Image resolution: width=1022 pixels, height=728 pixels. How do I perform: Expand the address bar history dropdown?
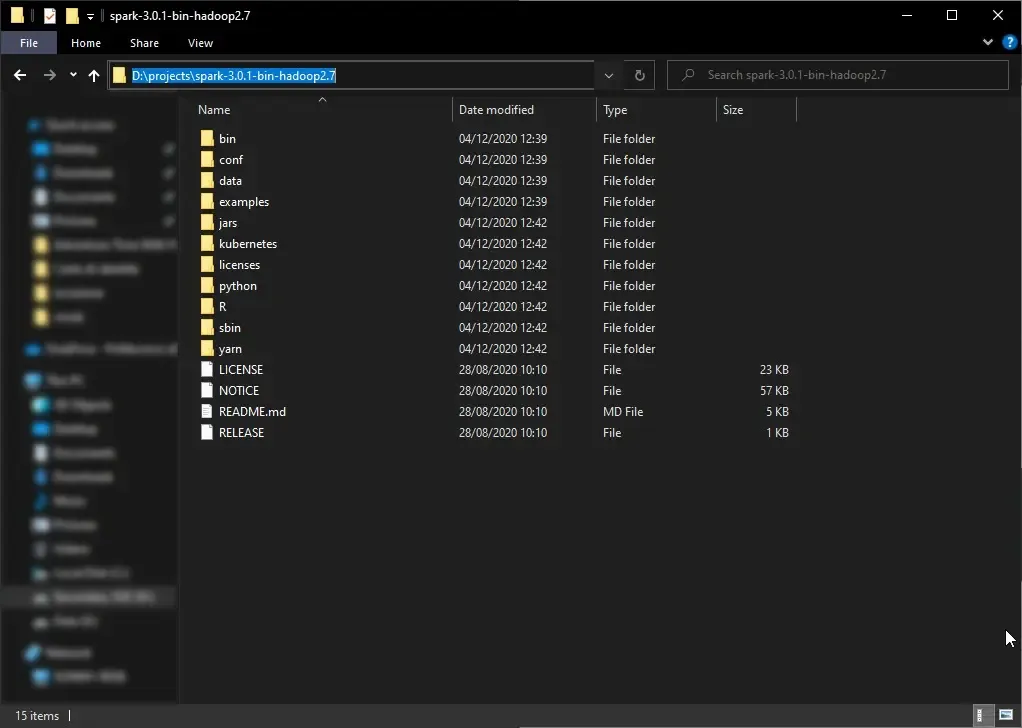(x=608, y=76)
